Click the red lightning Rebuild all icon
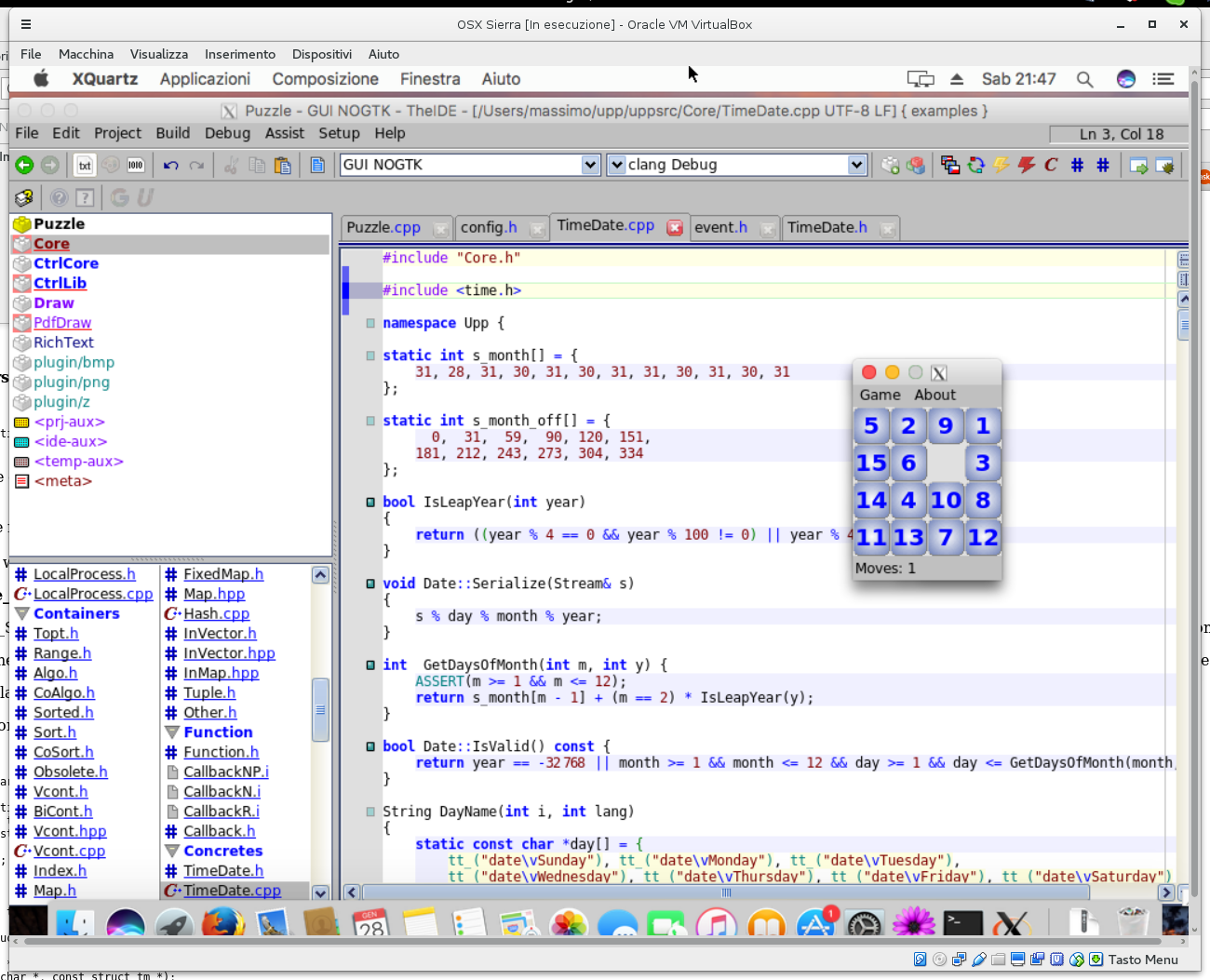Screen dimensions: 1210x980 pos(1026,165)
